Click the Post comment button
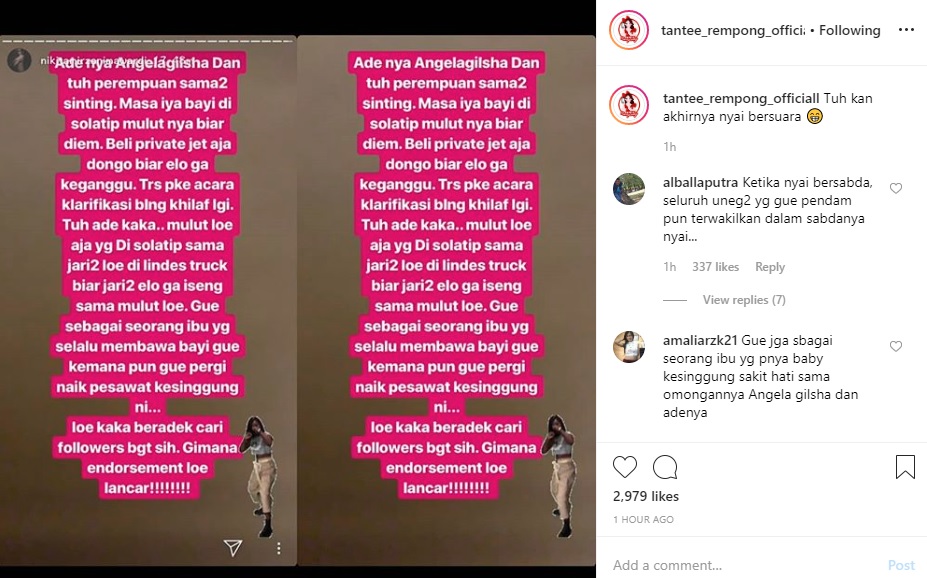 (901, 565)
